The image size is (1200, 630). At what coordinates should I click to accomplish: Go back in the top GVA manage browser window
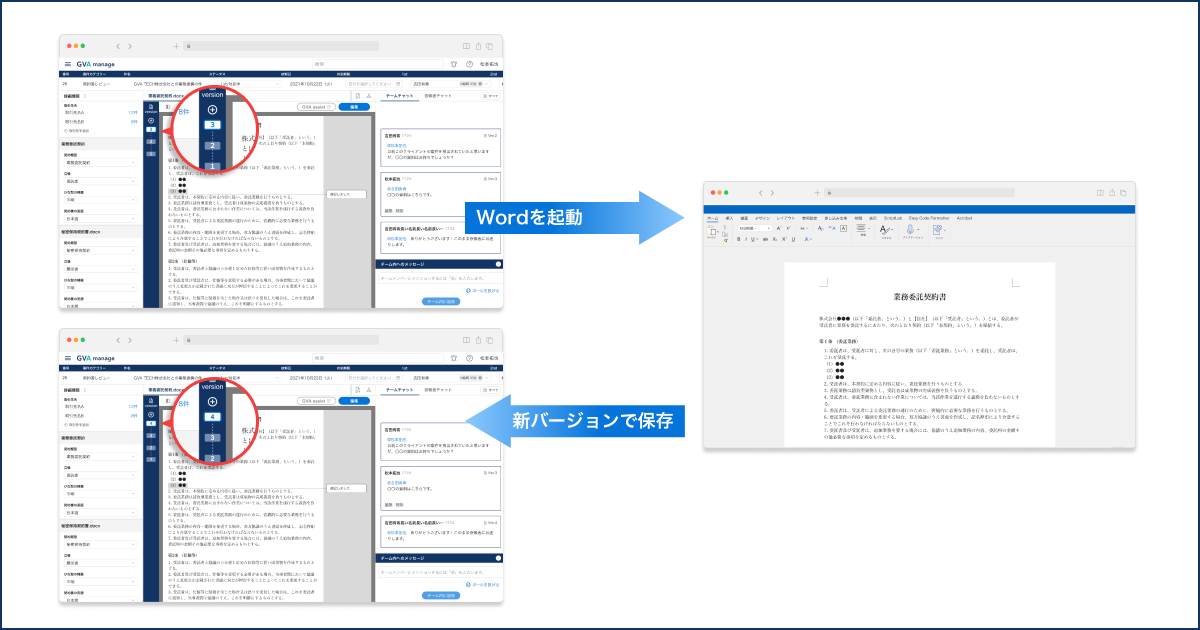pos(118,46)
